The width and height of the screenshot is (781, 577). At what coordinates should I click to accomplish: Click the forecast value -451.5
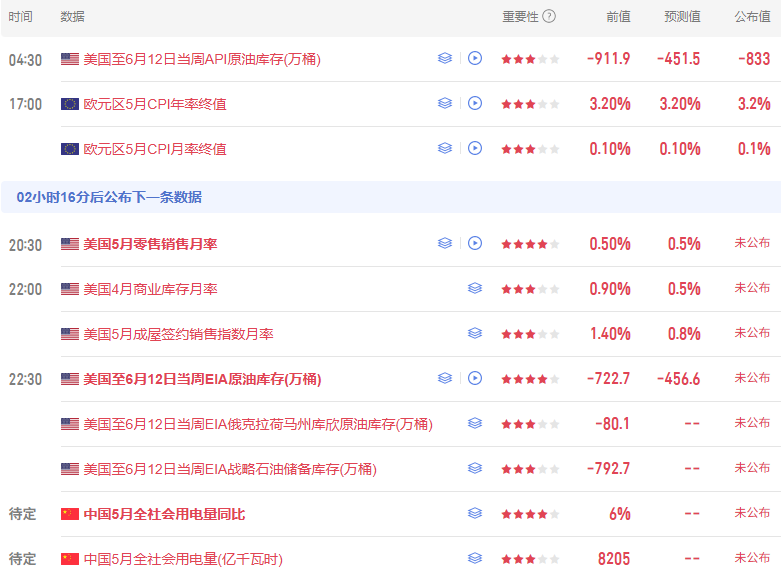[x=678, y=59]
